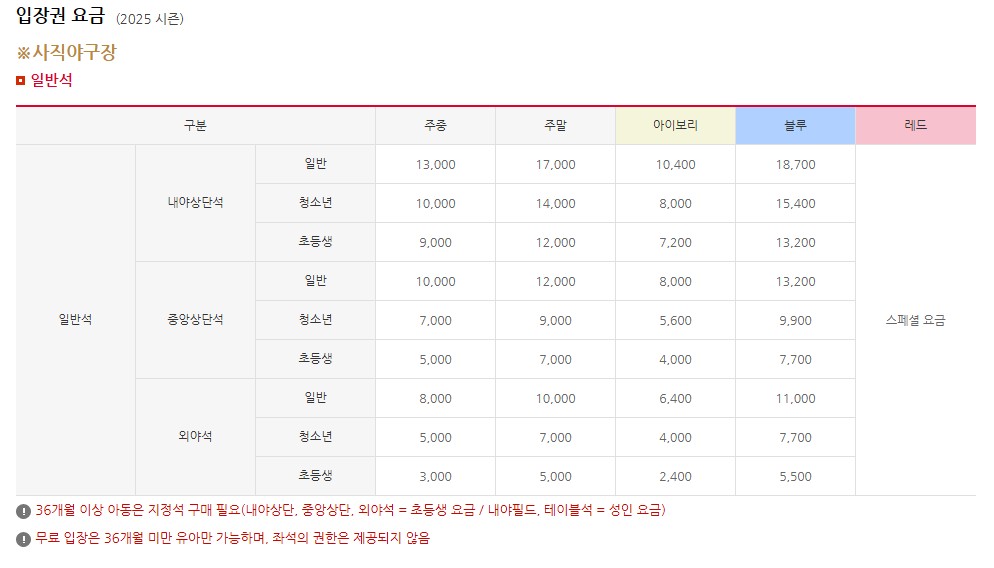Click the 초등생 label in the 외야석 group
This screenshot has width=994, height=568.
click(315, 475)
